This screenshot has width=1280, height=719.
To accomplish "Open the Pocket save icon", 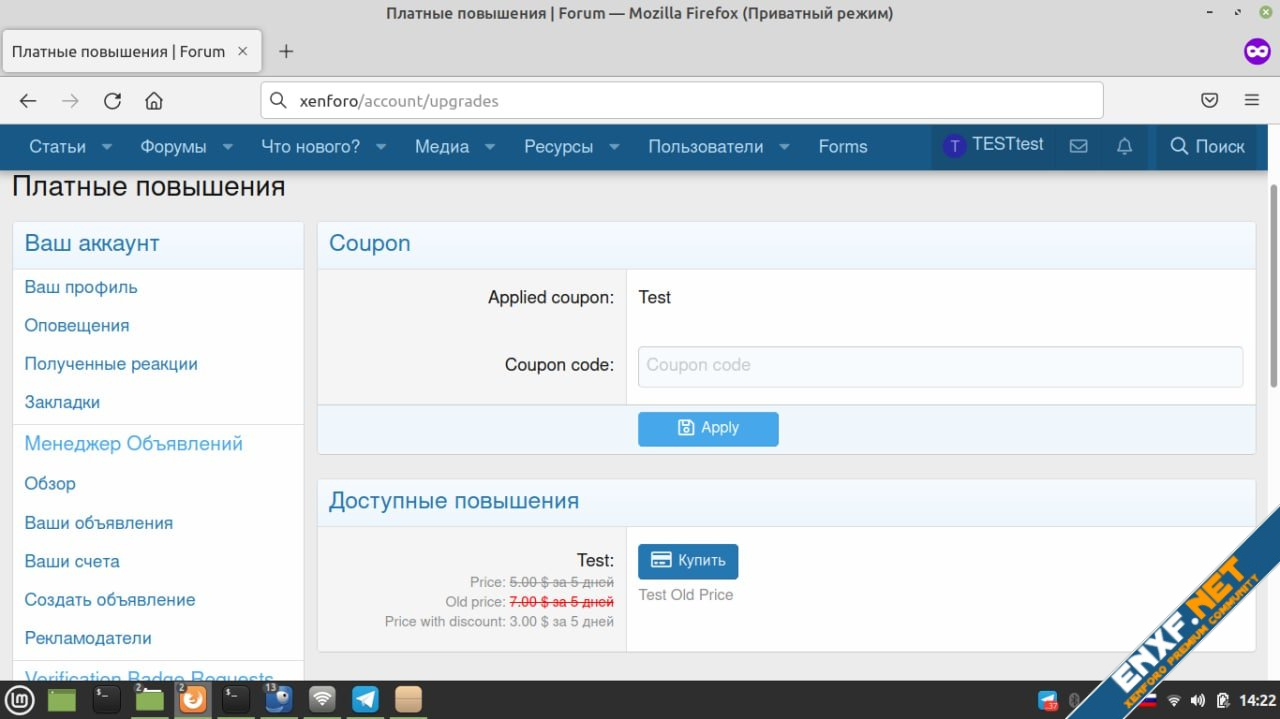I will [x=1209, y=100].
